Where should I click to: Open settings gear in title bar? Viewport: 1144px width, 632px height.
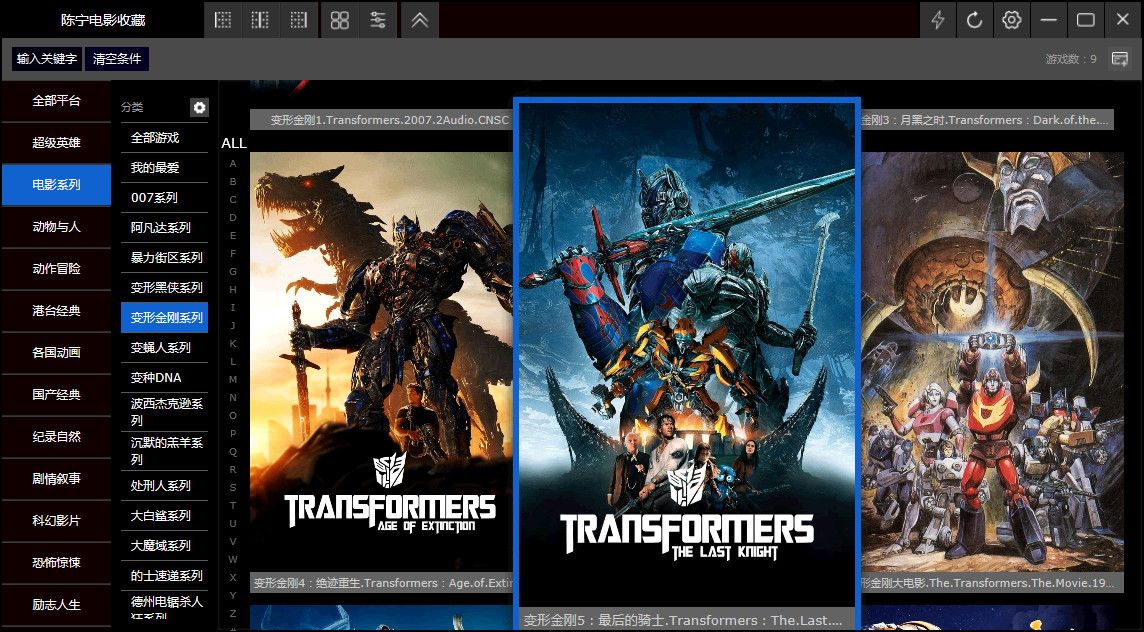coord(1012,20)
